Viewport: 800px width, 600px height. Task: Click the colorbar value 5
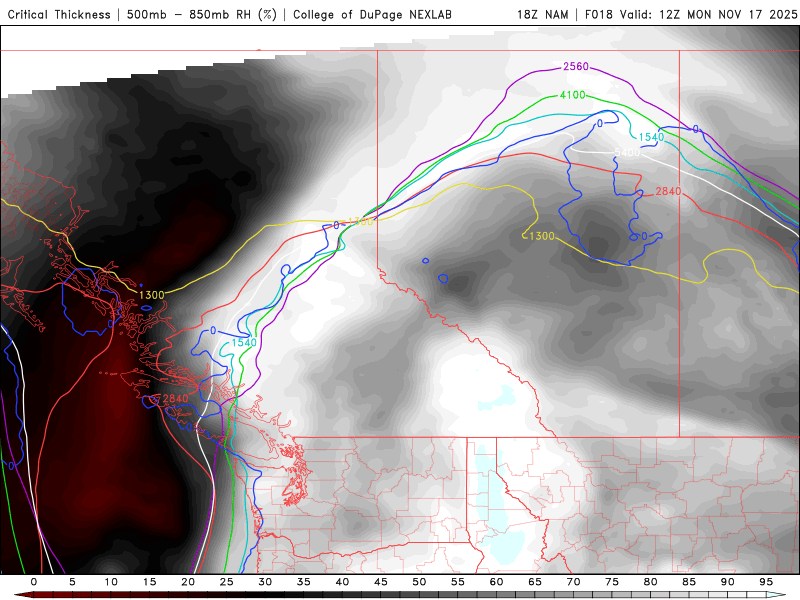point(72,582)
